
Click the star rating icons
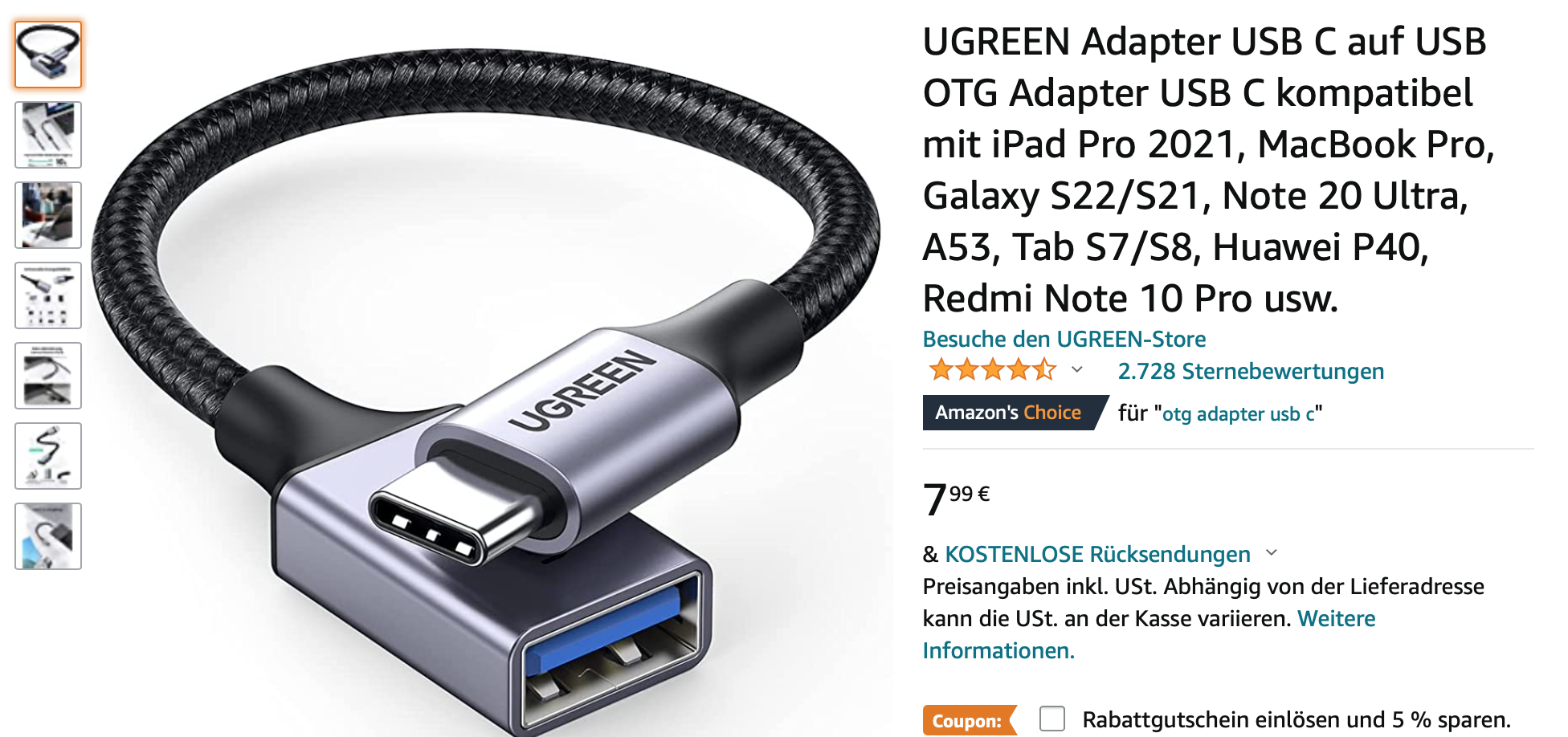coord(992,370)
